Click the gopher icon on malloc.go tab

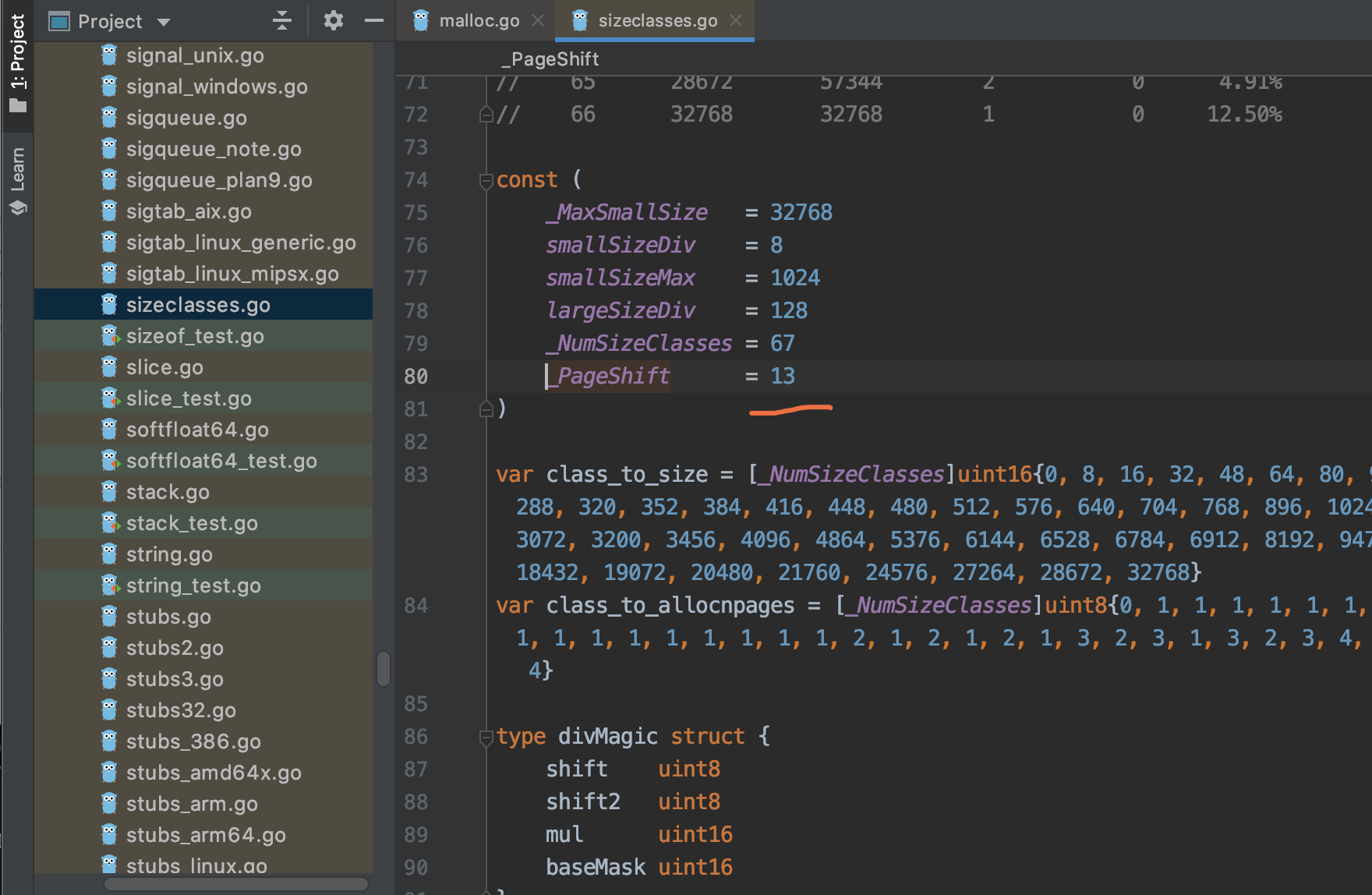(x=421, y=21)
